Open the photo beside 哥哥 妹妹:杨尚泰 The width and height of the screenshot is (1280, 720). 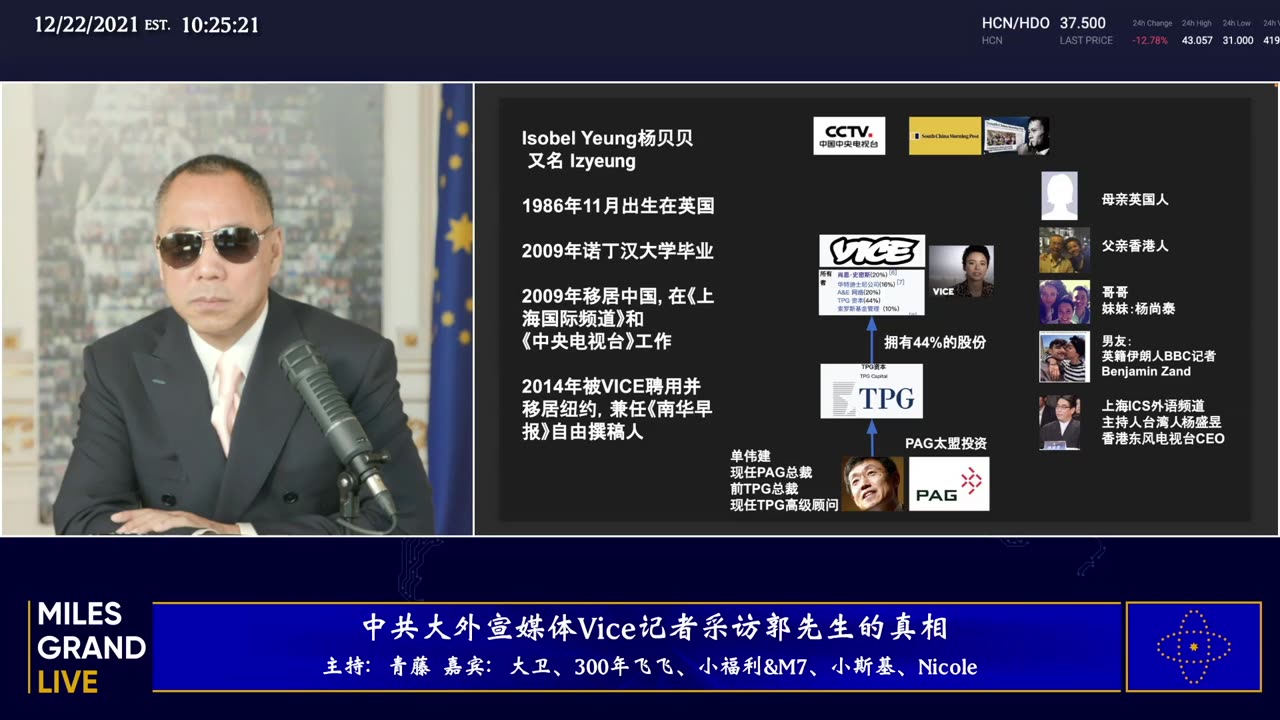[1064, 302]
